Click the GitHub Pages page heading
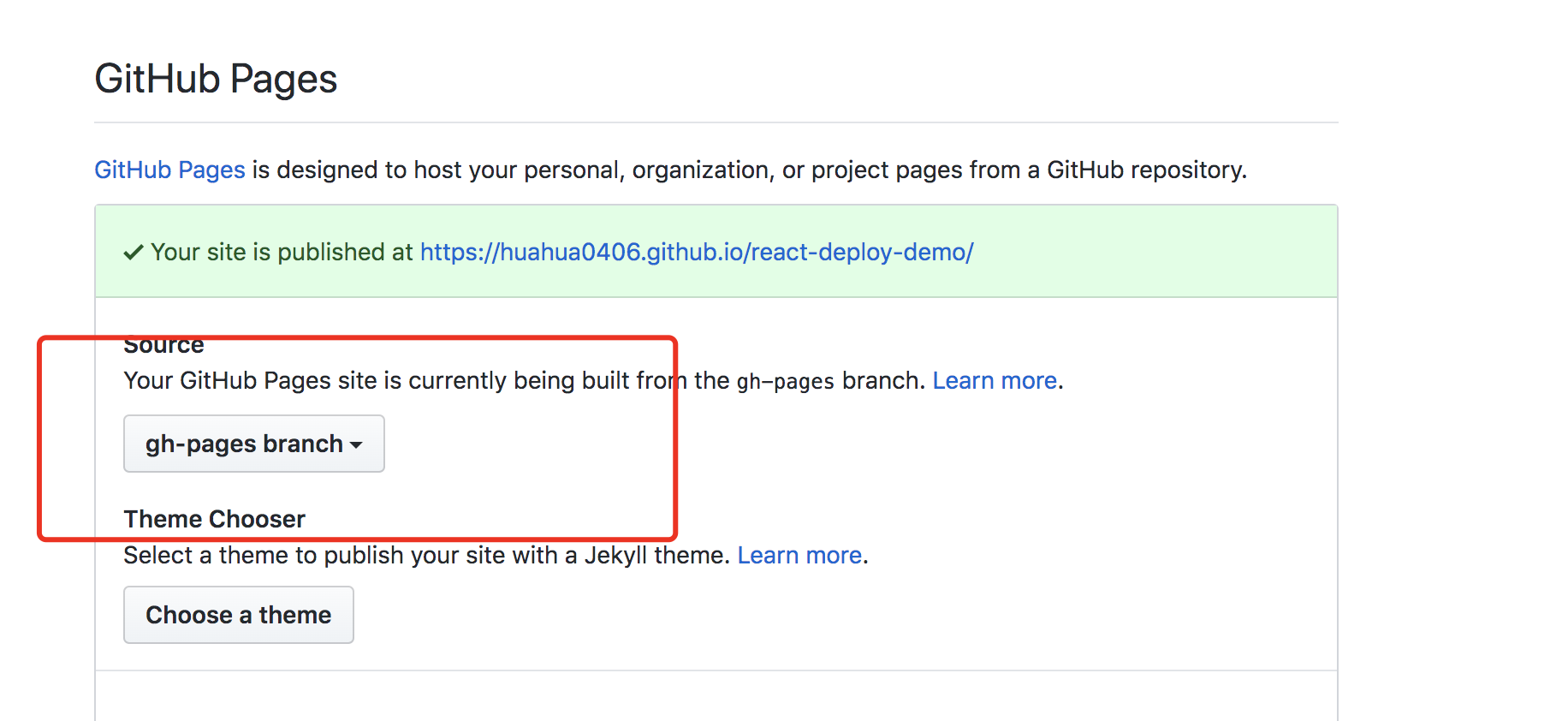1568x721 pixels. coord(216,79)
